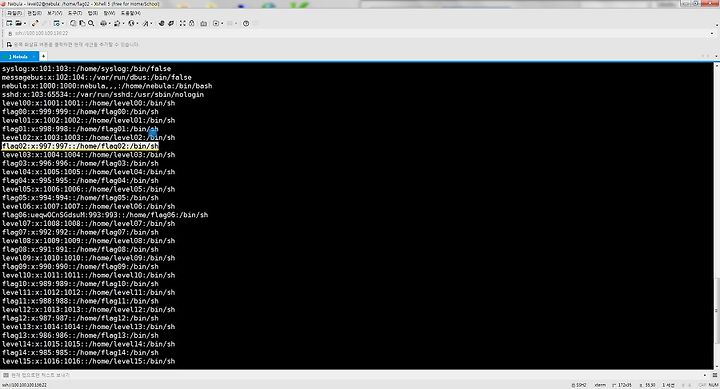Click the flag06:ueqwOCnSGdsuM line
This screenshot has height=389, width=720.
pyautogui.click(x=105, y=215)
